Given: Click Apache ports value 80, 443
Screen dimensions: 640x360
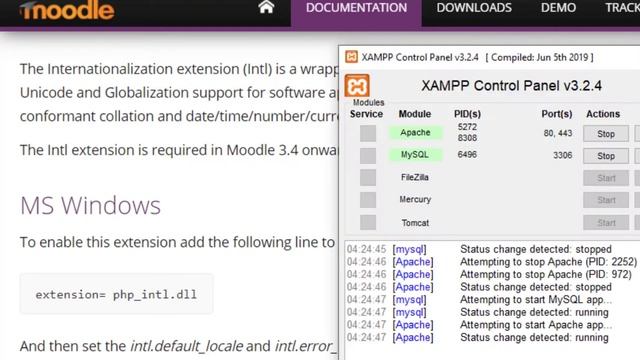Looking at the screenshot, I should pos(558,133).
